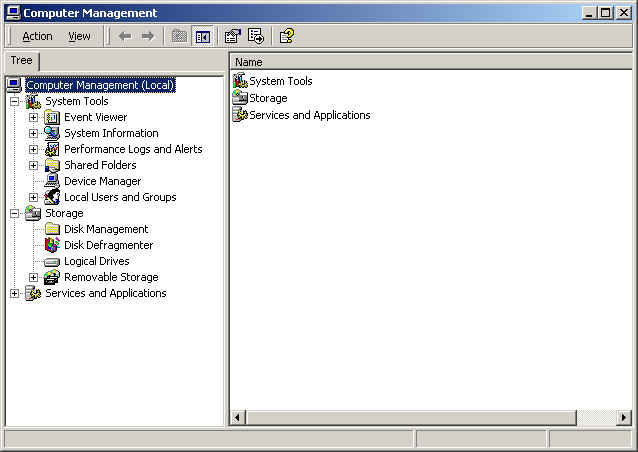Expand Performance Logs and Alerts node
Viewport: 638px width, 452px height.
click(33, 149)
